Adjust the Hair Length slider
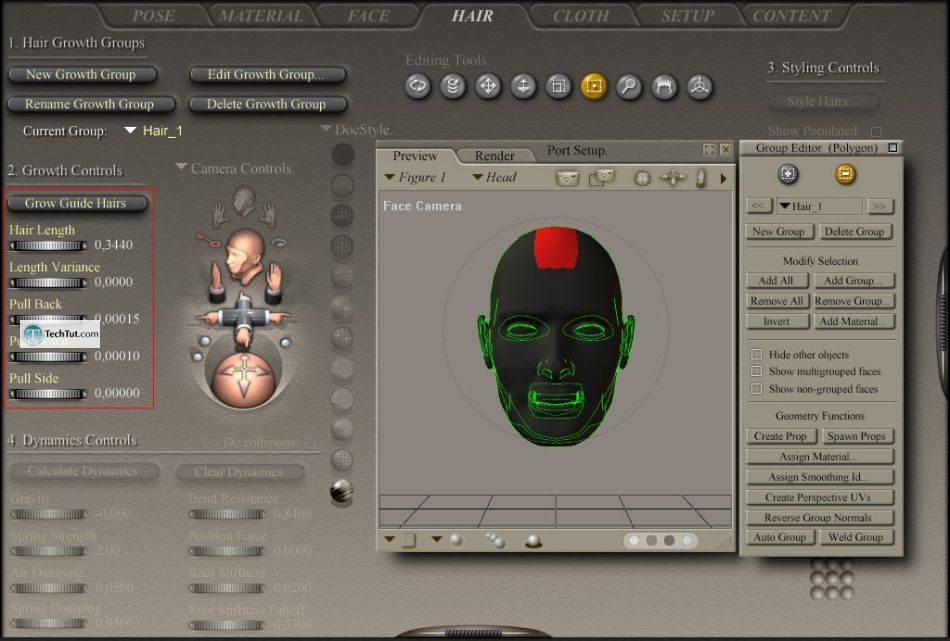This screenshot has width=950, height=641. click(x=48, y=245)
